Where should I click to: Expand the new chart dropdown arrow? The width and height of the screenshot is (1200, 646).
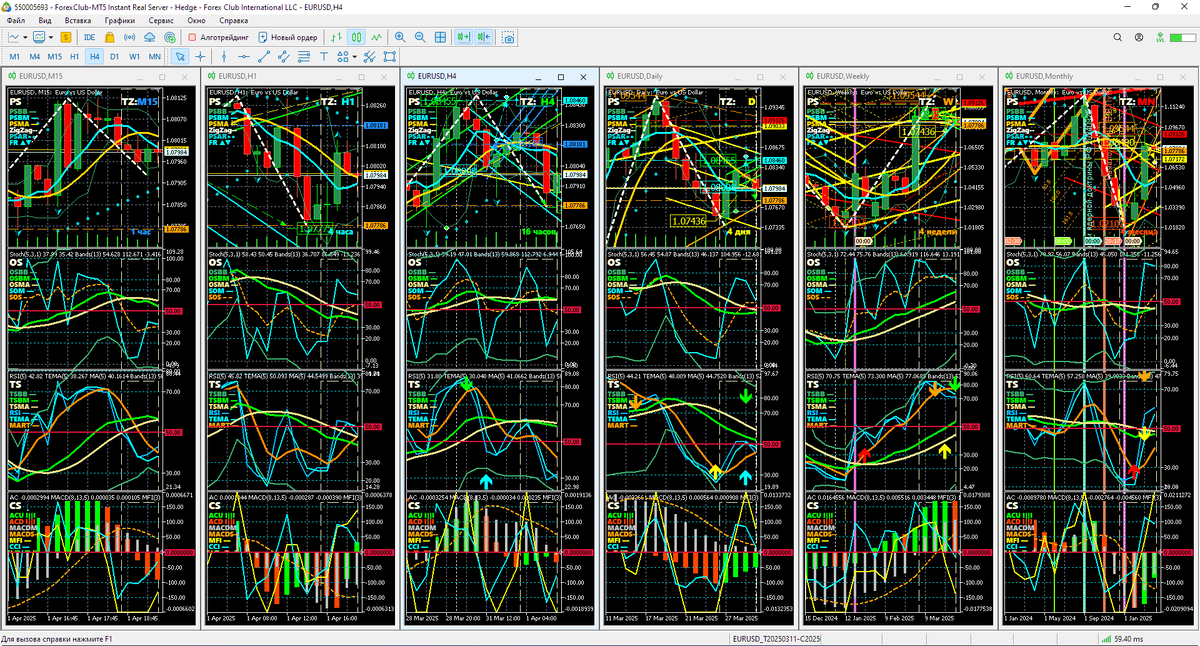click(x=26, y=37)
